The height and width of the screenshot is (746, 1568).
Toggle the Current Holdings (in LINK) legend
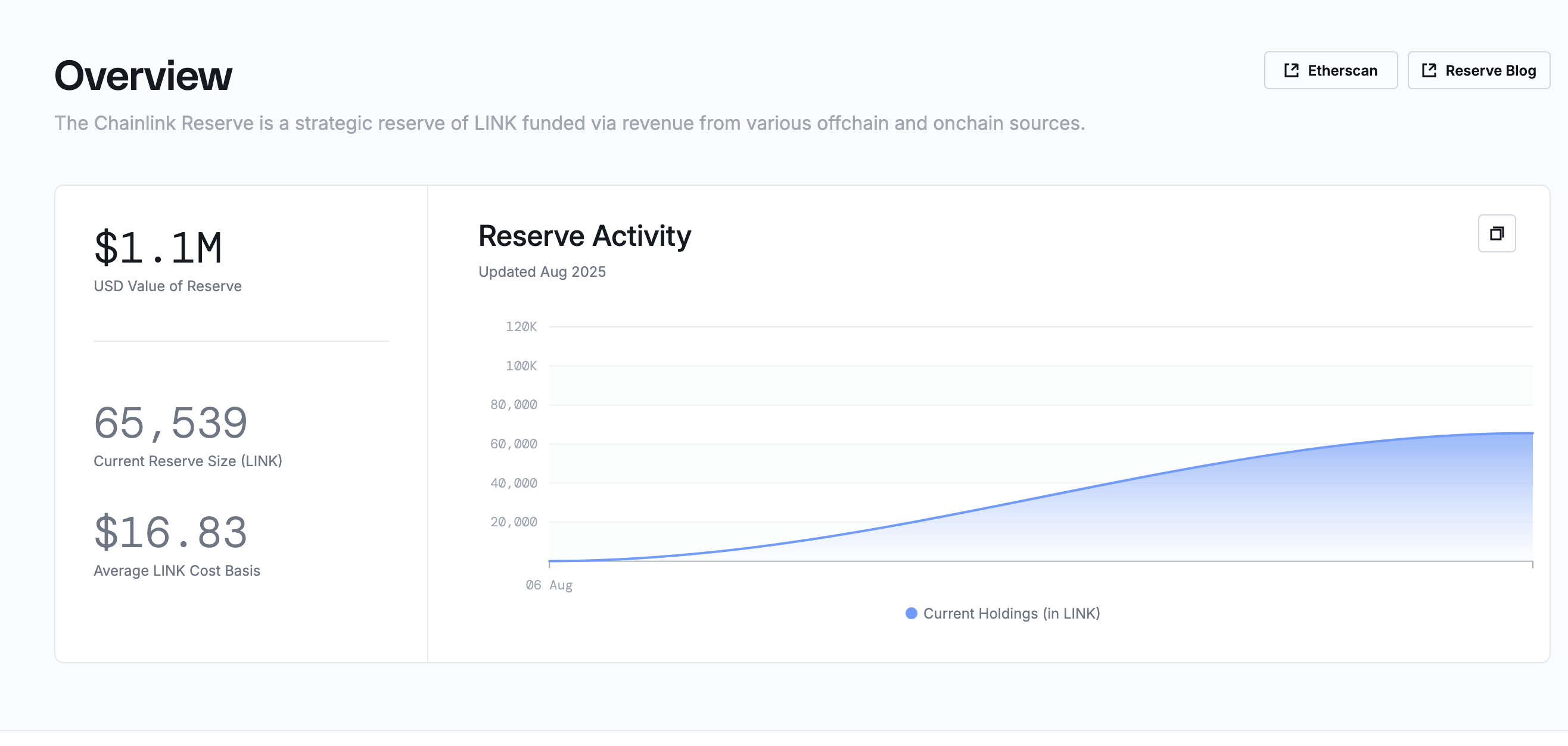pyautogui.click(x=1003, y=613)
